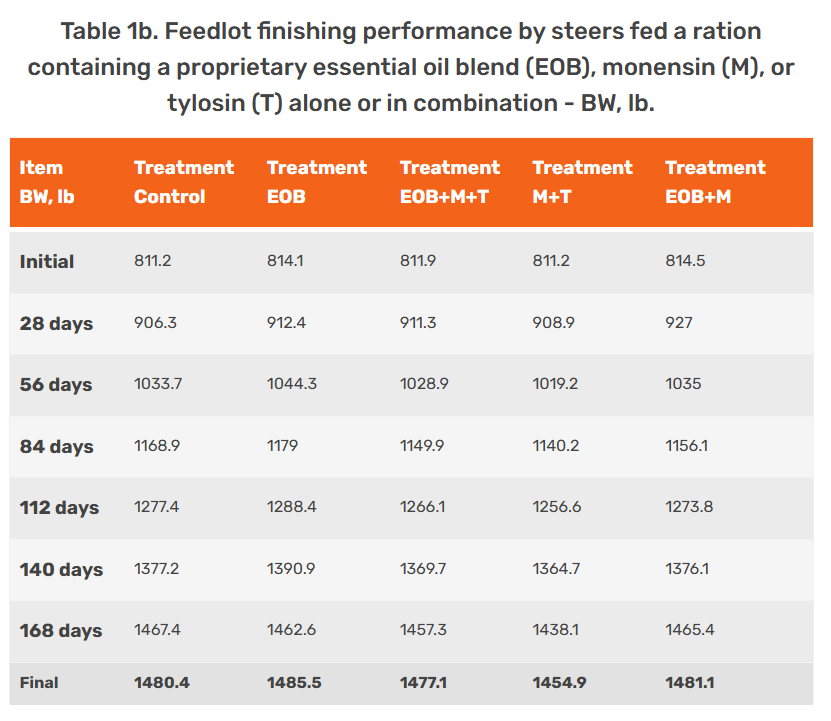Click the 1179 value in 84 days row
The width and height of the screenshot is (831, 721).
click(282, 446)
